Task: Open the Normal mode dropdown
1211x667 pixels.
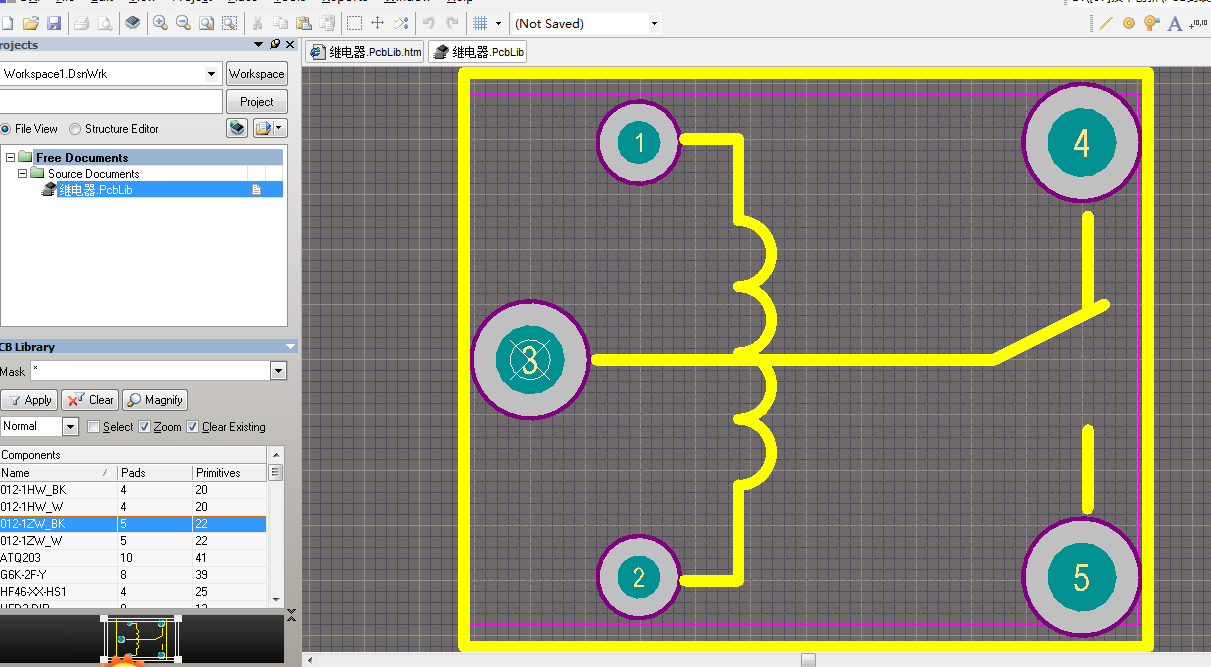Action: [70, 426]
